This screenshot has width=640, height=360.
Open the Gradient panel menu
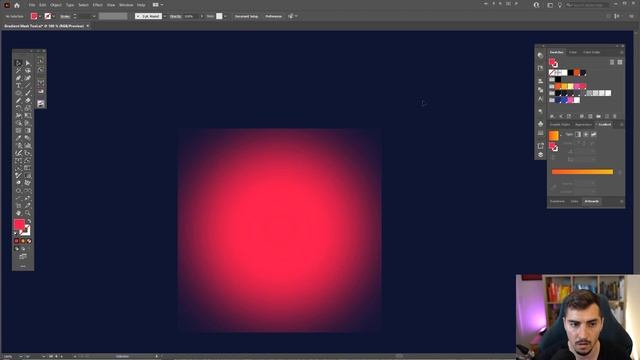(622, 124)
